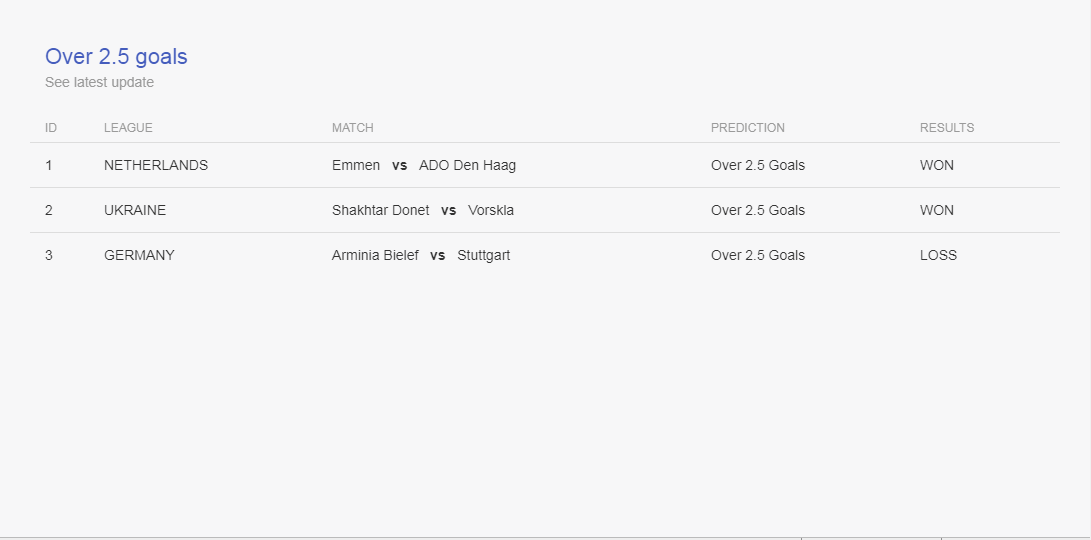Screen dimensions: 1091x540
Task: Select the Stuttgart team name
Action: (484, 255)
